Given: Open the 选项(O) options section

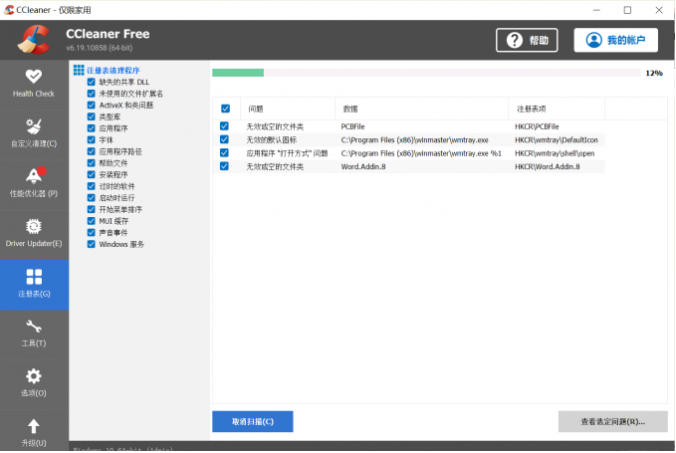Looking at the screenshot, I should (34, 383).
